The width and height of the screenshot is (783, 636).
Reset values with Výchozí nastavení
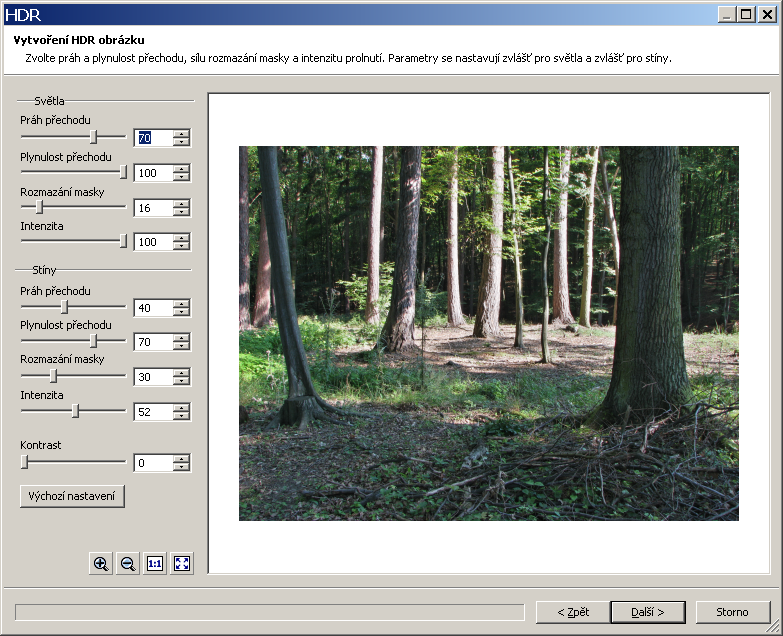pos(72,496)
